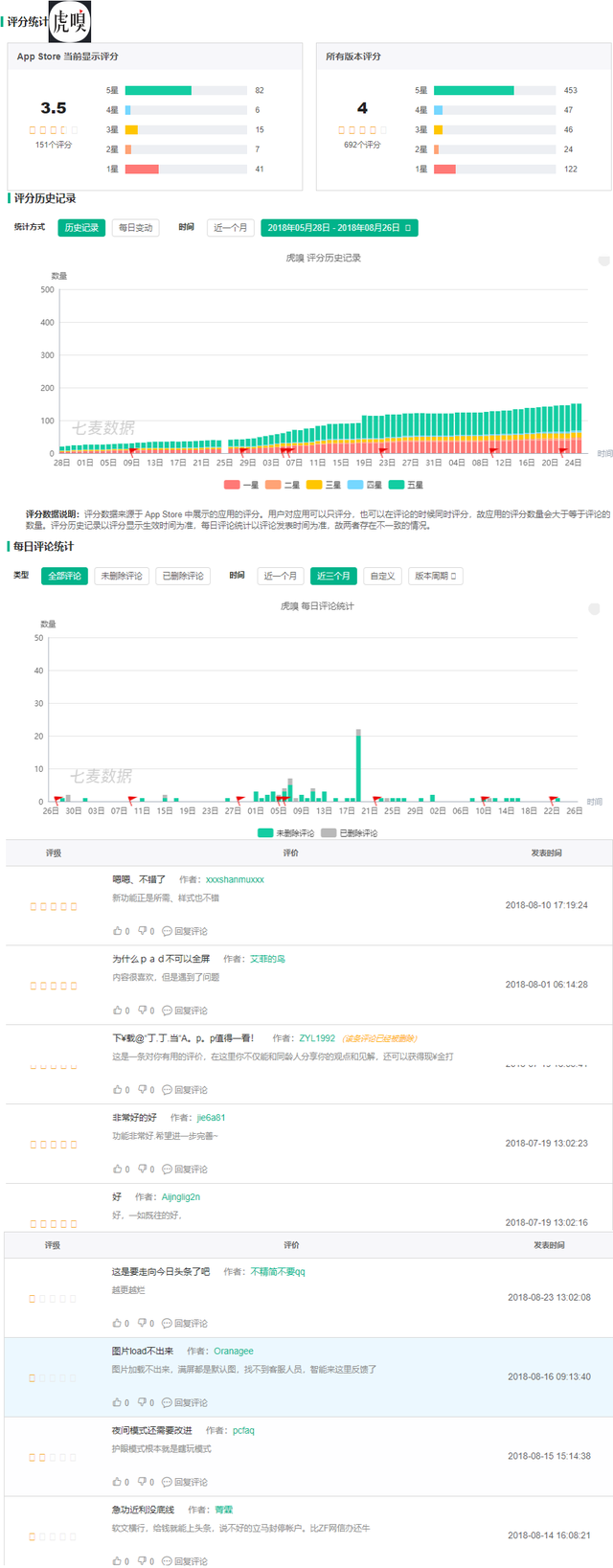Image resolution: width=613 pixels, height=1568 pixels.
Task: Dislike the 夜间模式还需要改进 review
Action: tap(146, 1483)
